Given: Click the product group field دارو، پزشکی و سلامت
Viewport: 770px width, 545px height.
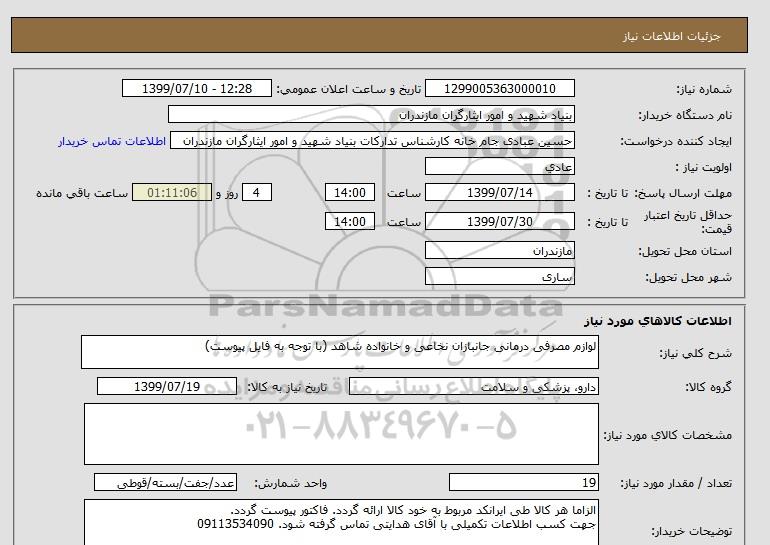Looking at the screenshot, I should 473,386.
